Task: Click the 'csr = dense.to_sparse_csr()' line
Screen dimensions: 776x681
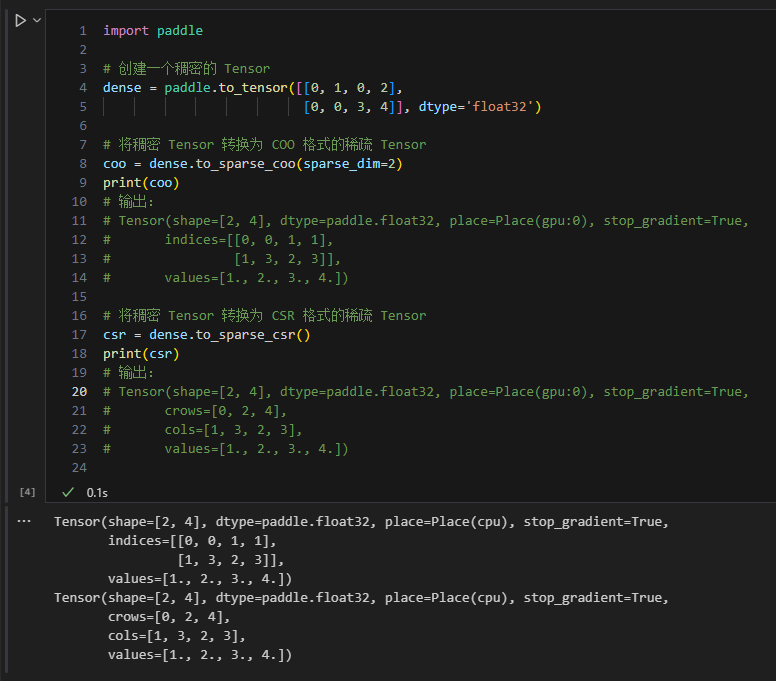Action: (x=206, y=335)
